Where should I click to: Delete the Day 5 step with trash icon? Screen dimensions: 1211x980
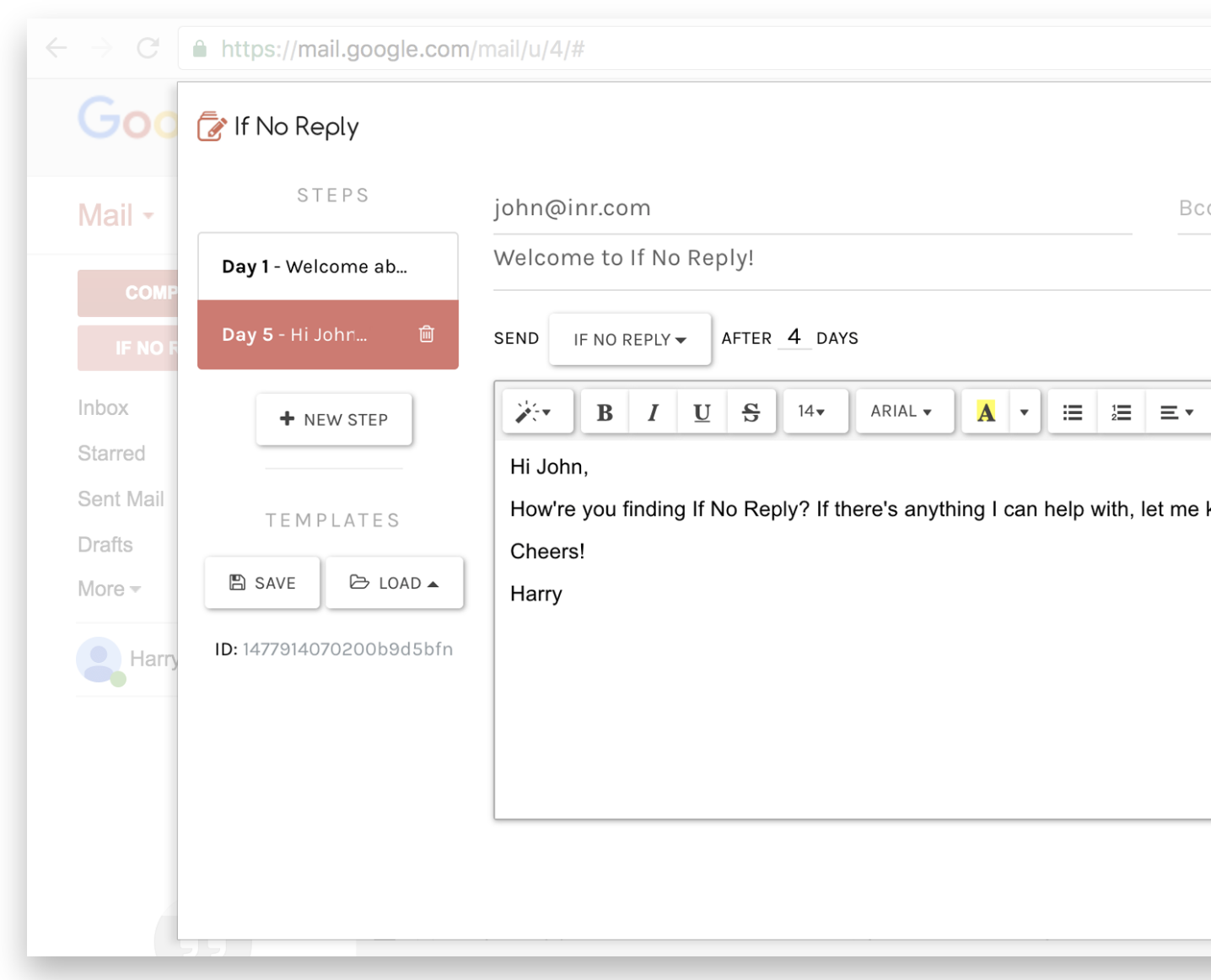point(427,334)
